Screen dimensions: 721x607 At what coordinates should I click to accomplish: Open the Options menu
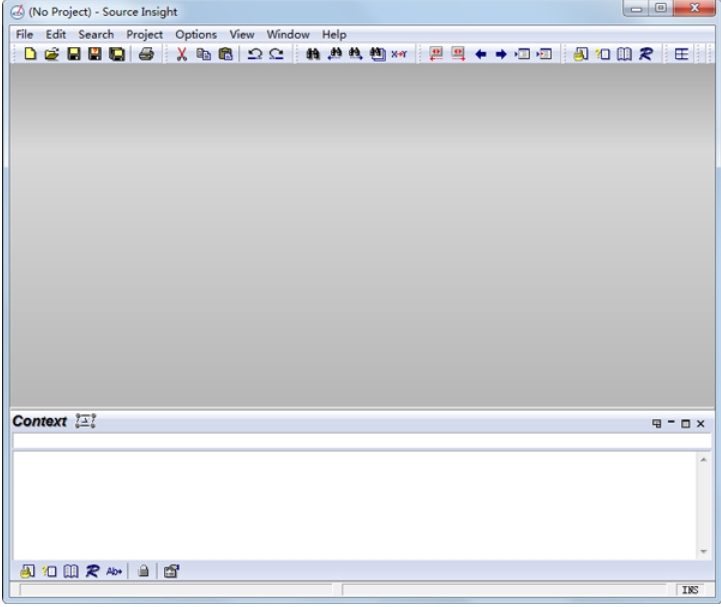pos(196,34)
